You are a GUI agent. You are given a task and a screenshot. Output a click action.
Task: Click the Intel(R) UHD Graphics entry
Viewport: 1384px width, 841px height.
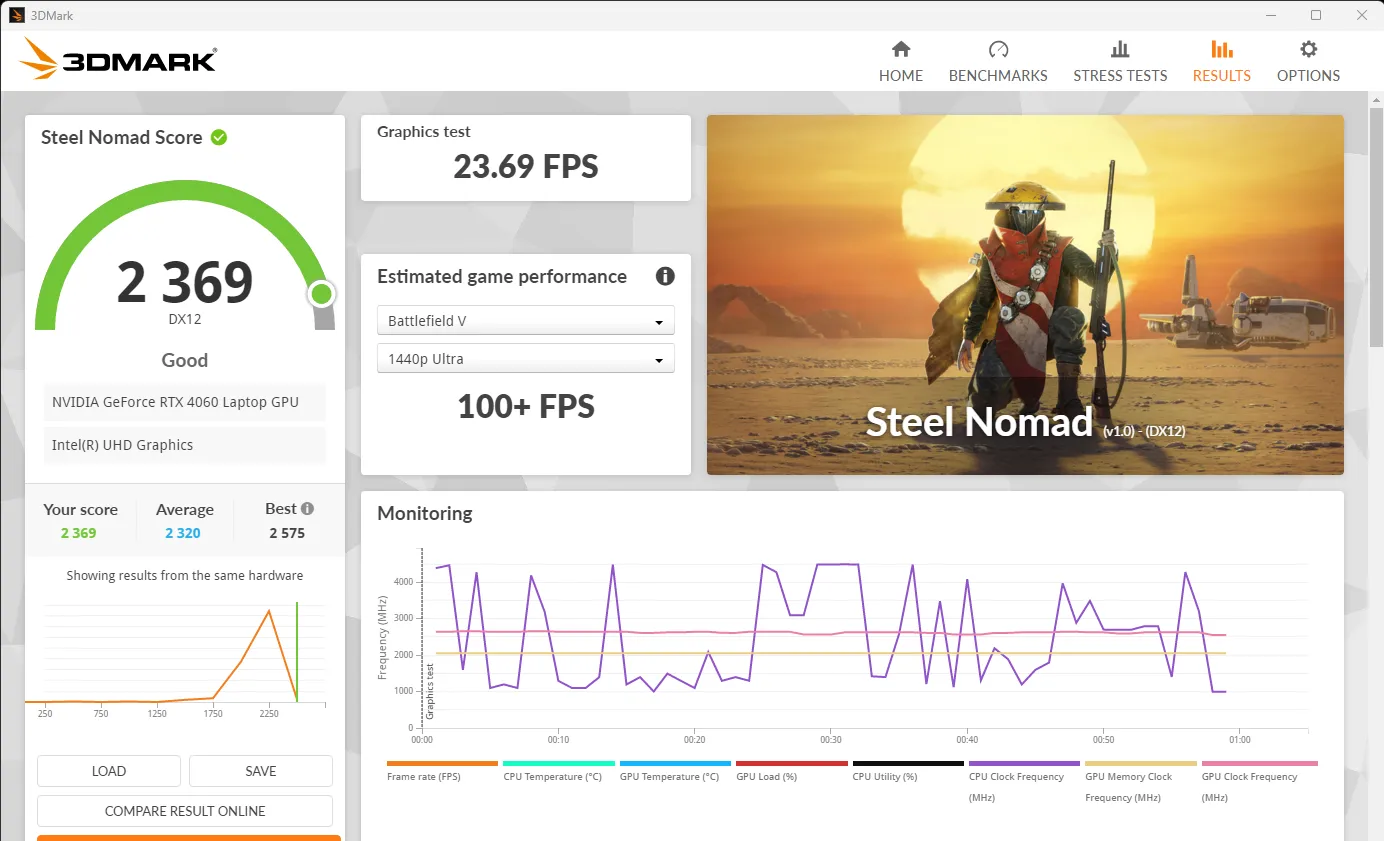[185, 445]
